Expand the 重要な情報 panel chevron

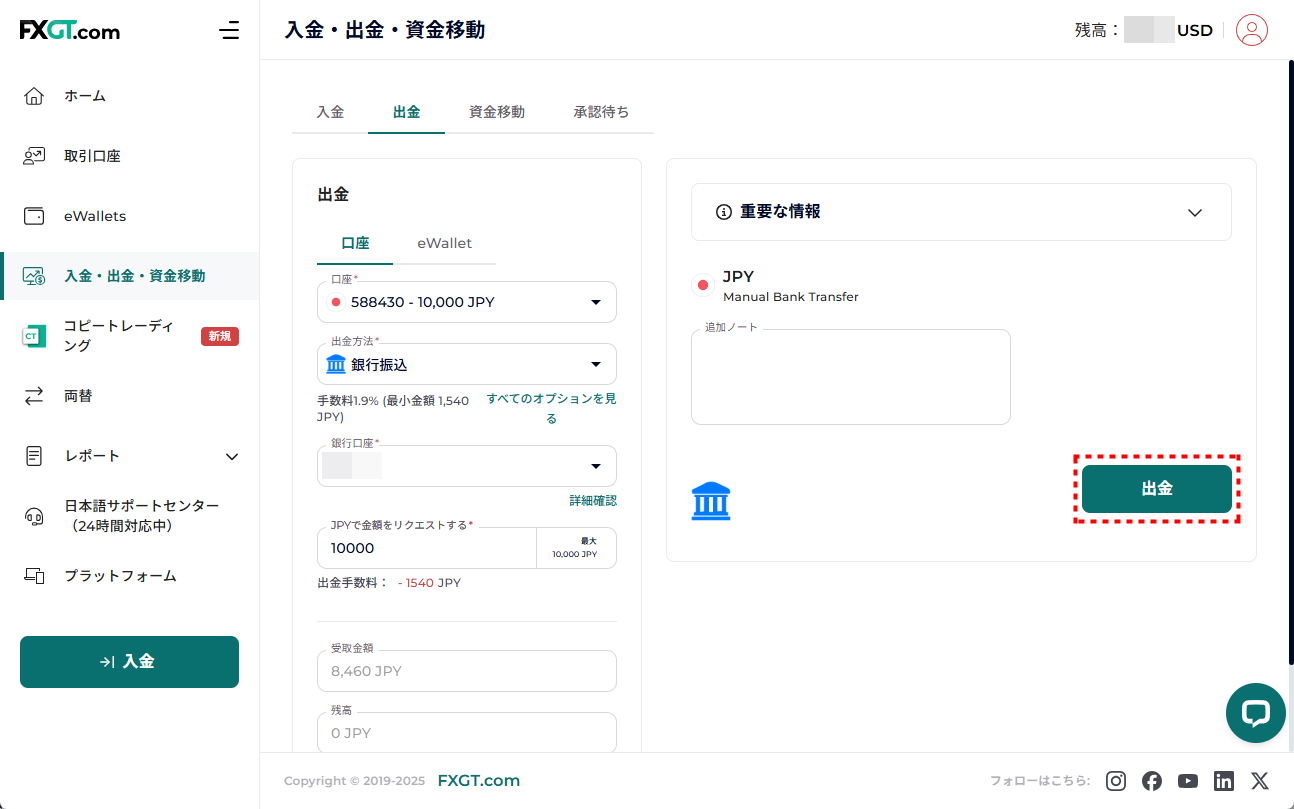tap(1195, 212)
